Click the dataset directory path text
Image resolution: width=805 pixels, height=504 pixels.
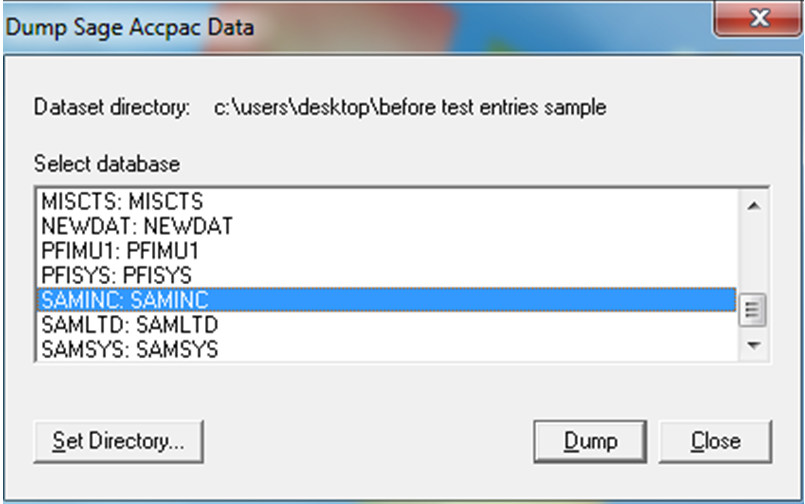[x=410, y=108]
